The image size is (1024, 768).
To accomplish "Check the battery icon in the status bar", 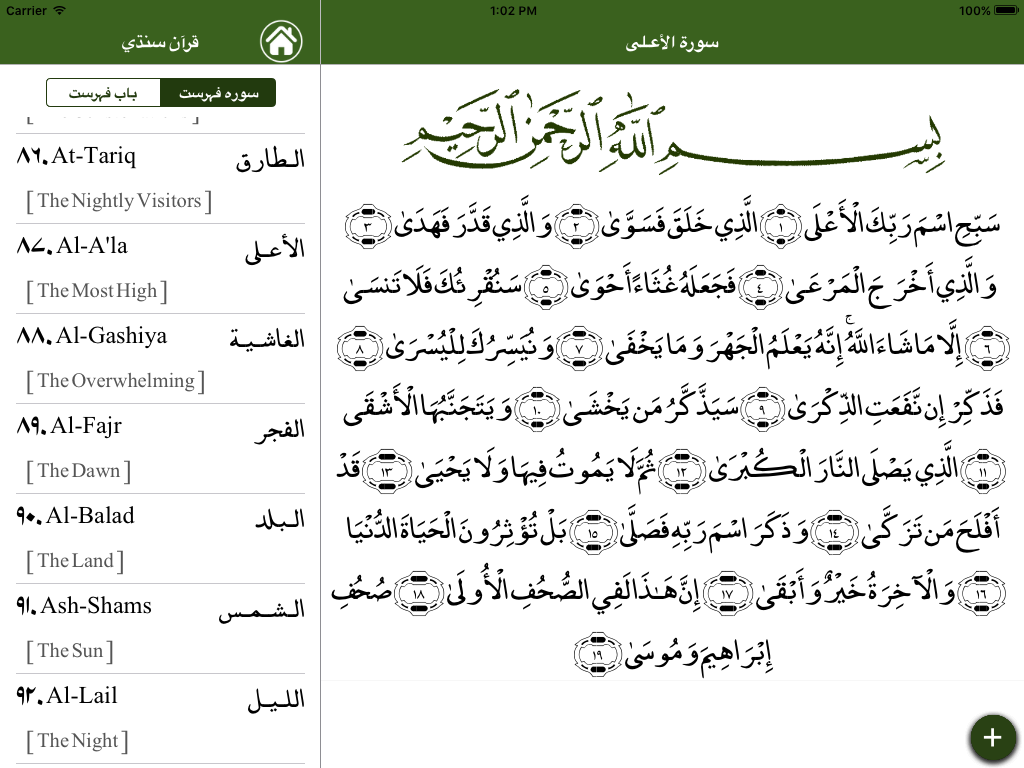I will (1006, 10).
